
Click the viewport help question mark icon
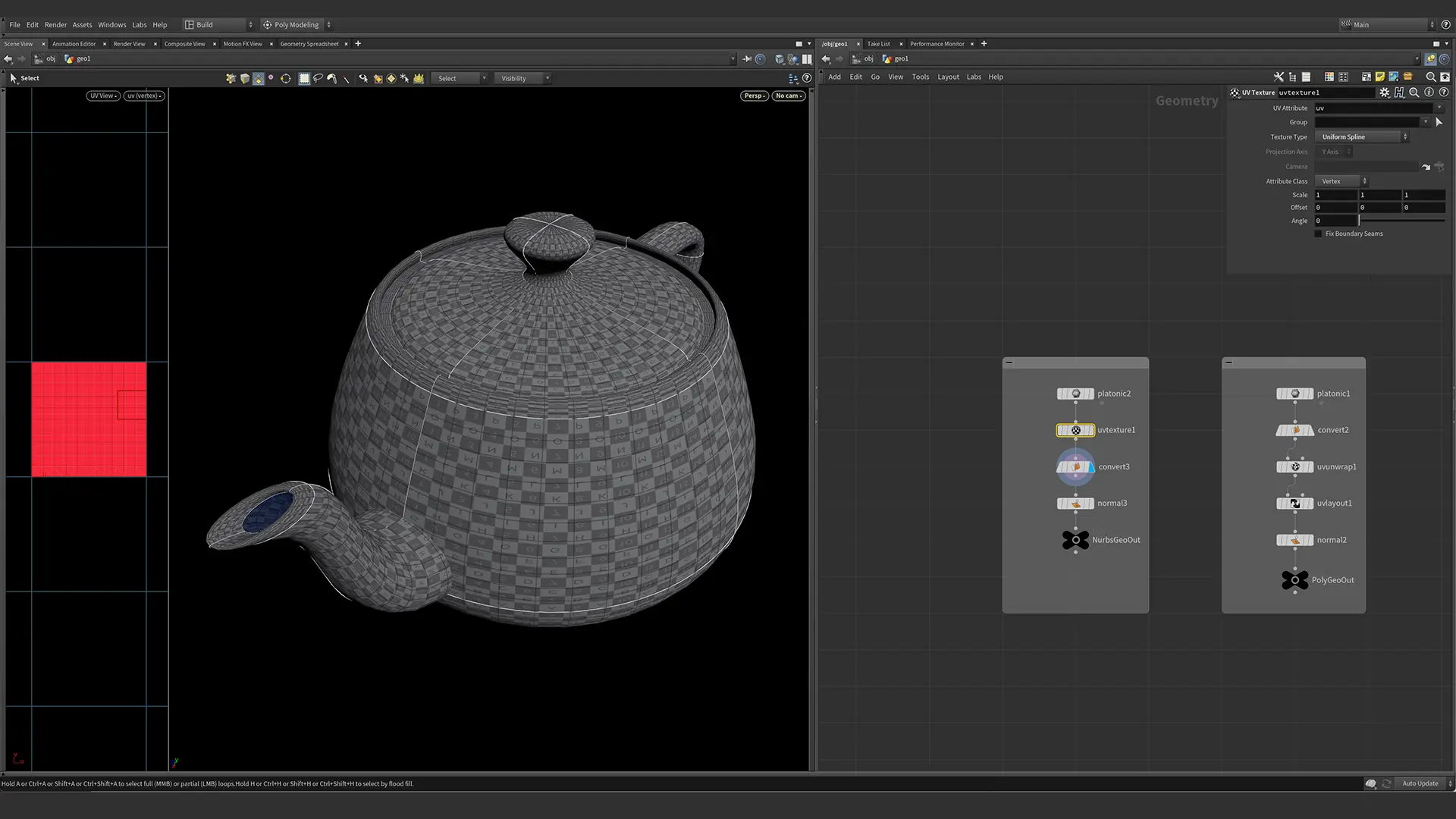pos(807,78)
